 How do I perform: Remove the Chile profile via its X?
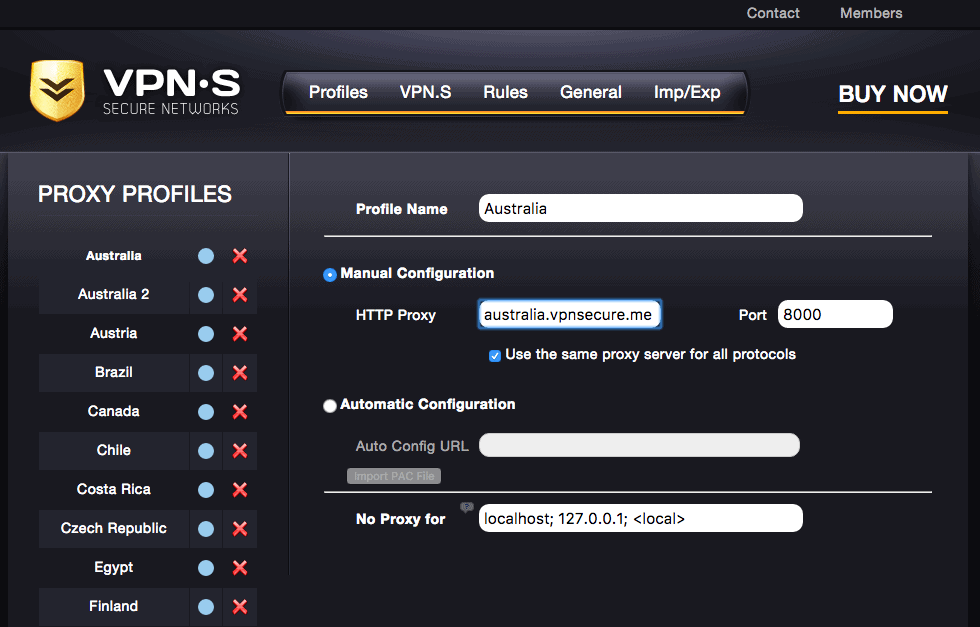[239, 450]
